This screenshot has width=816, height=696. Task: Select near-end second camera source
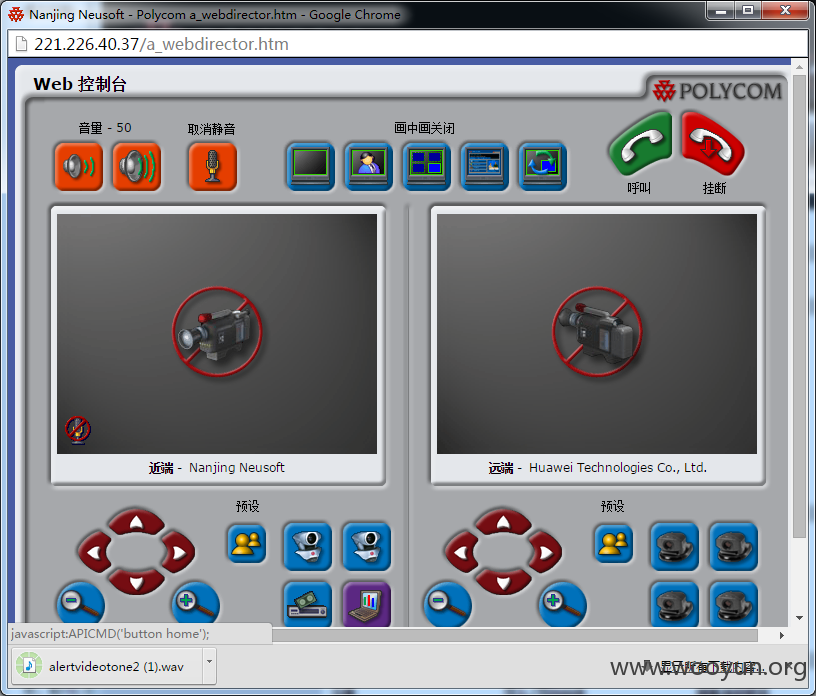tap(367, 547)
